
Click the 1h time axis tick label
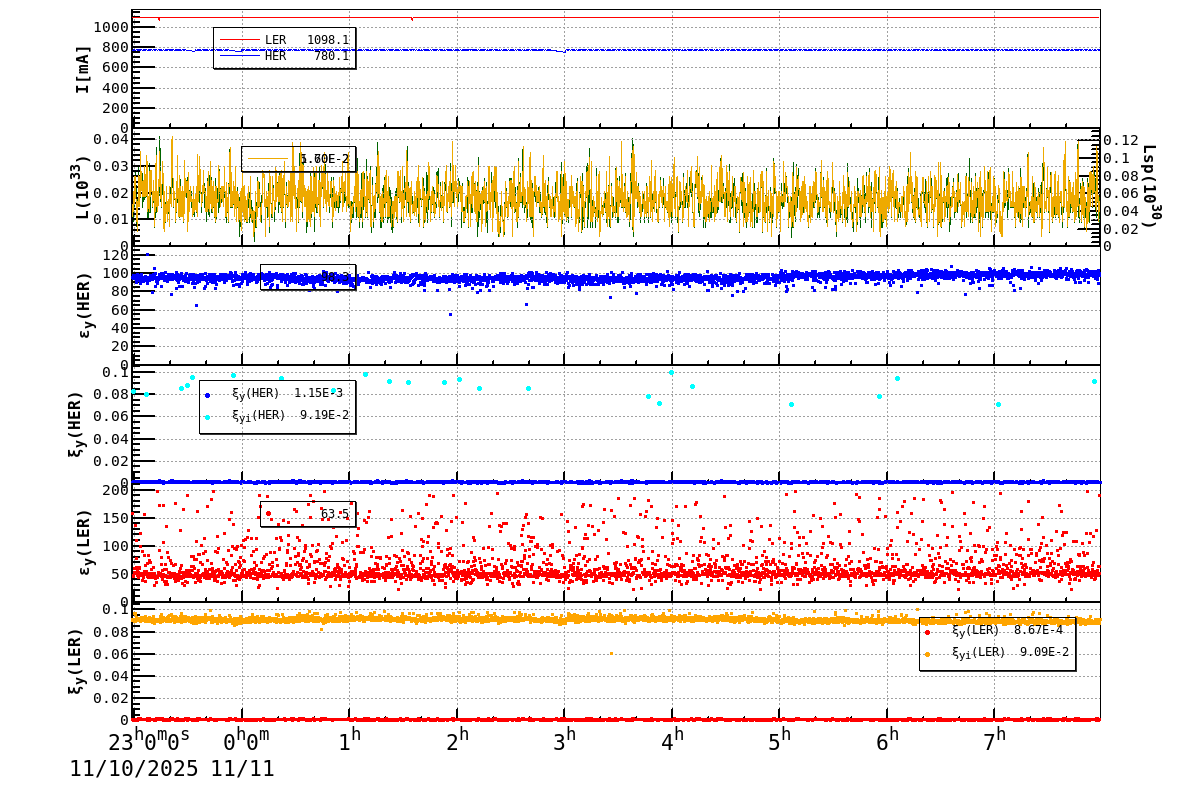click(349, 741)
